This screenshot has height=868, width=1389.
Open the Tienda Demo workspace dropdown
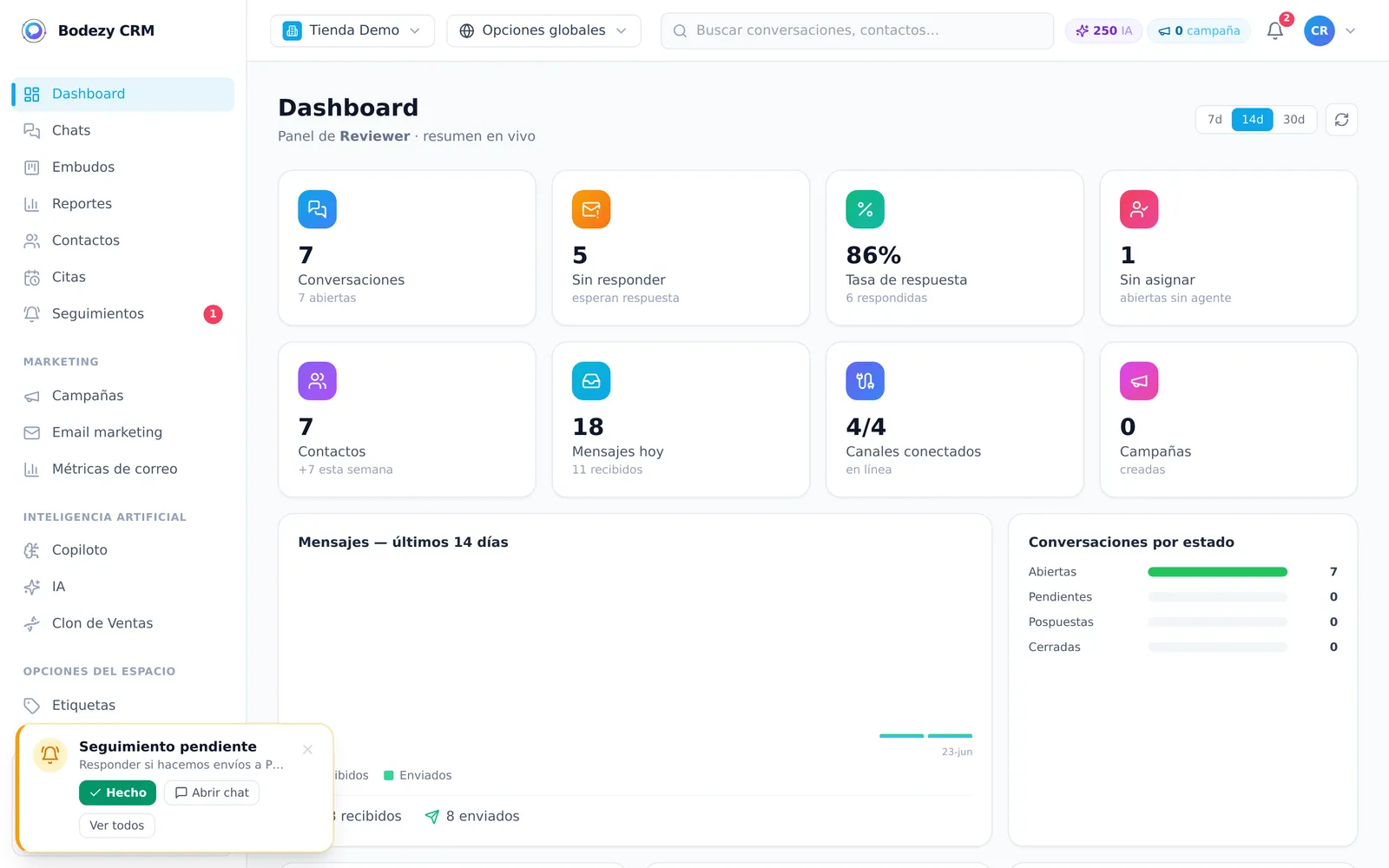point(352,30)
